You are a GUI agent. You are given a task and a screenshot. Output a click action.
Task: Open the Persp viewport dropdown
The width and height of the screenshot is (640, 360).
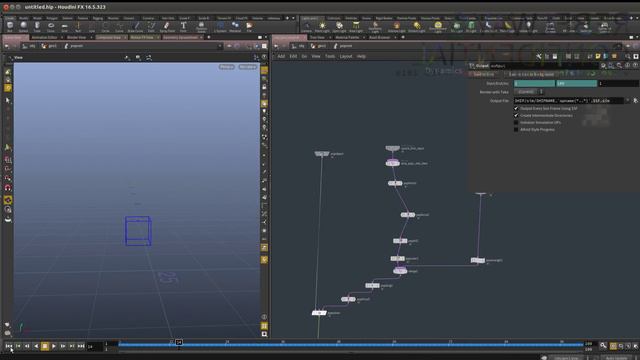[x=227, y=67]
